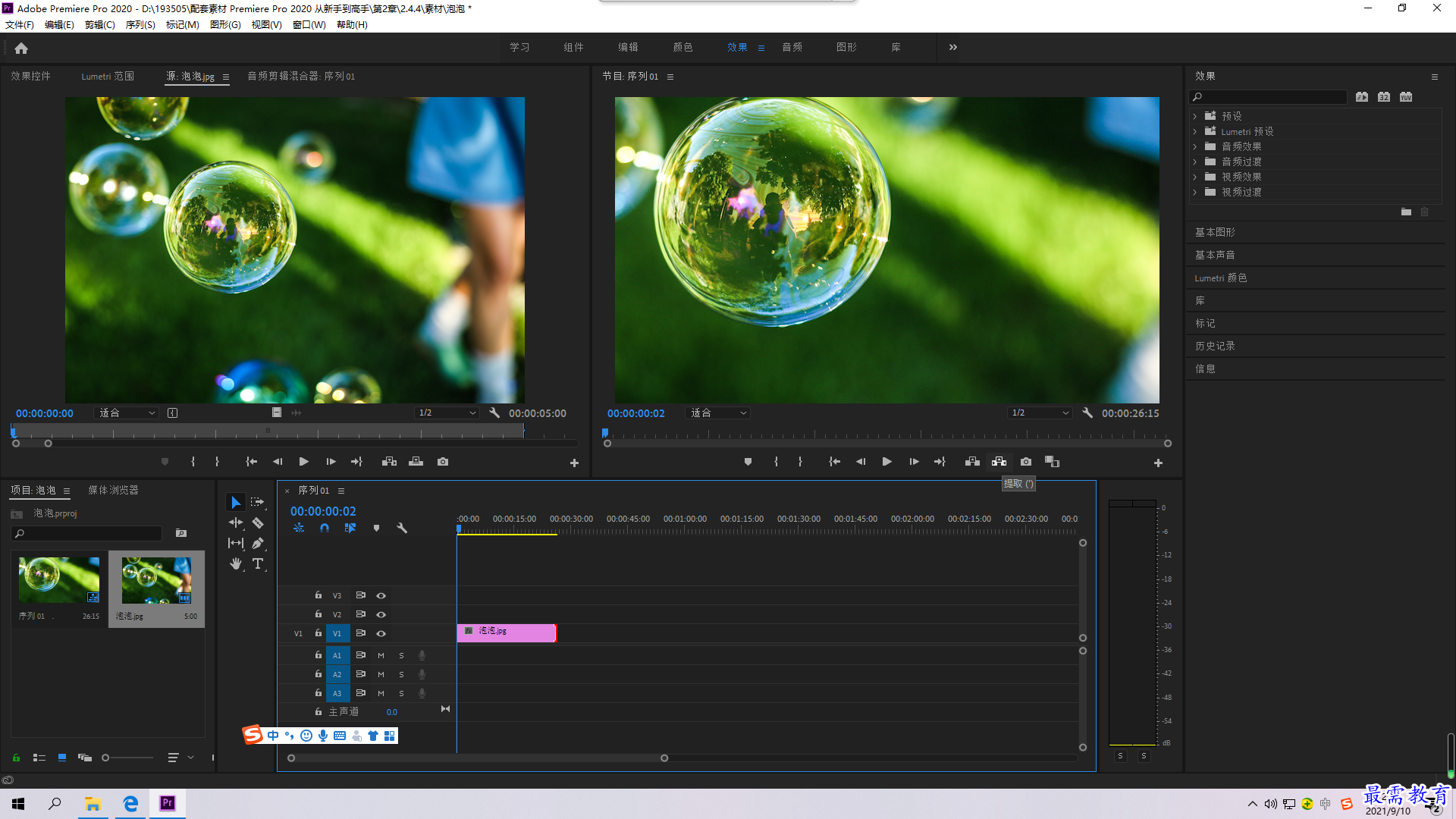This screenshot has height=819, width=1456.
Task: Open Program monitor resolution 1/2 dropdown
Action: [x=1040, y=413]
